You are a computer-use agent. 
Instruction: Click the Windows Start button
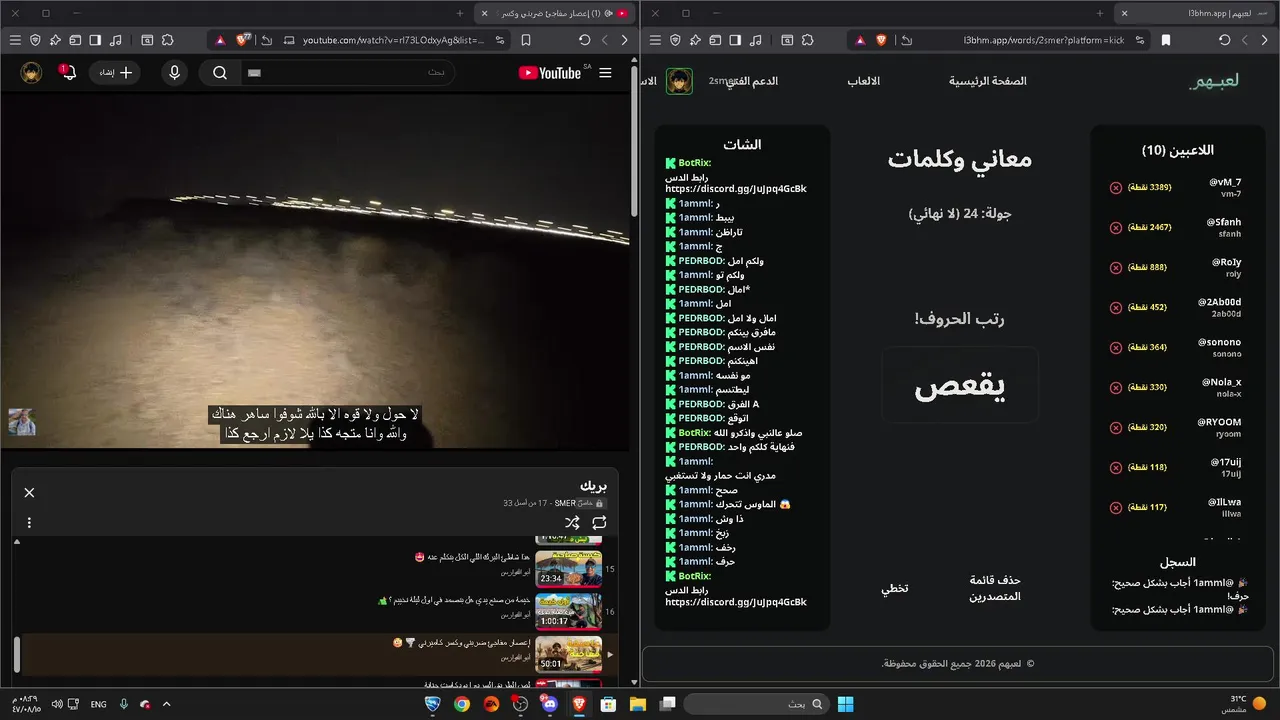[x=845, y=704]
